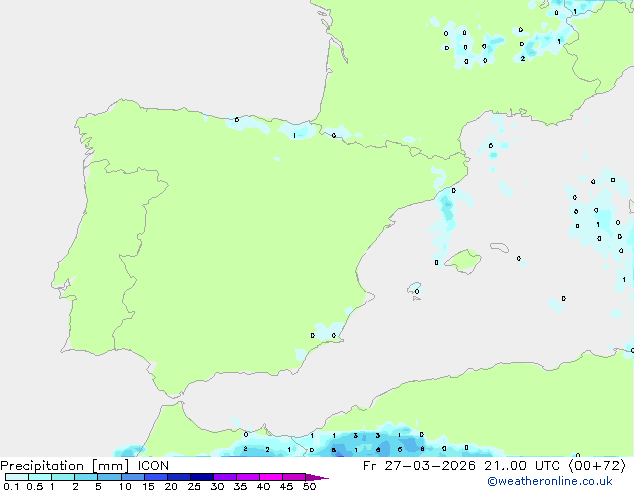
Task: Click the above-50 mm arrow tip of legend
Action: point(317,477)
